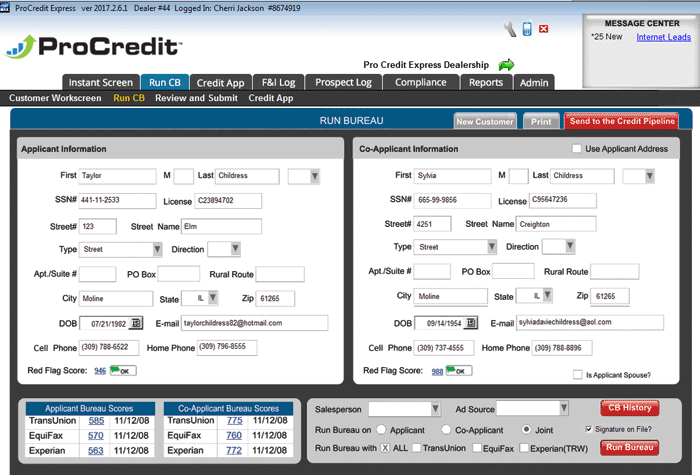The image size is (700, 476).
Task: Click Send to the Credit Pipeline
Action: [622, 121]
